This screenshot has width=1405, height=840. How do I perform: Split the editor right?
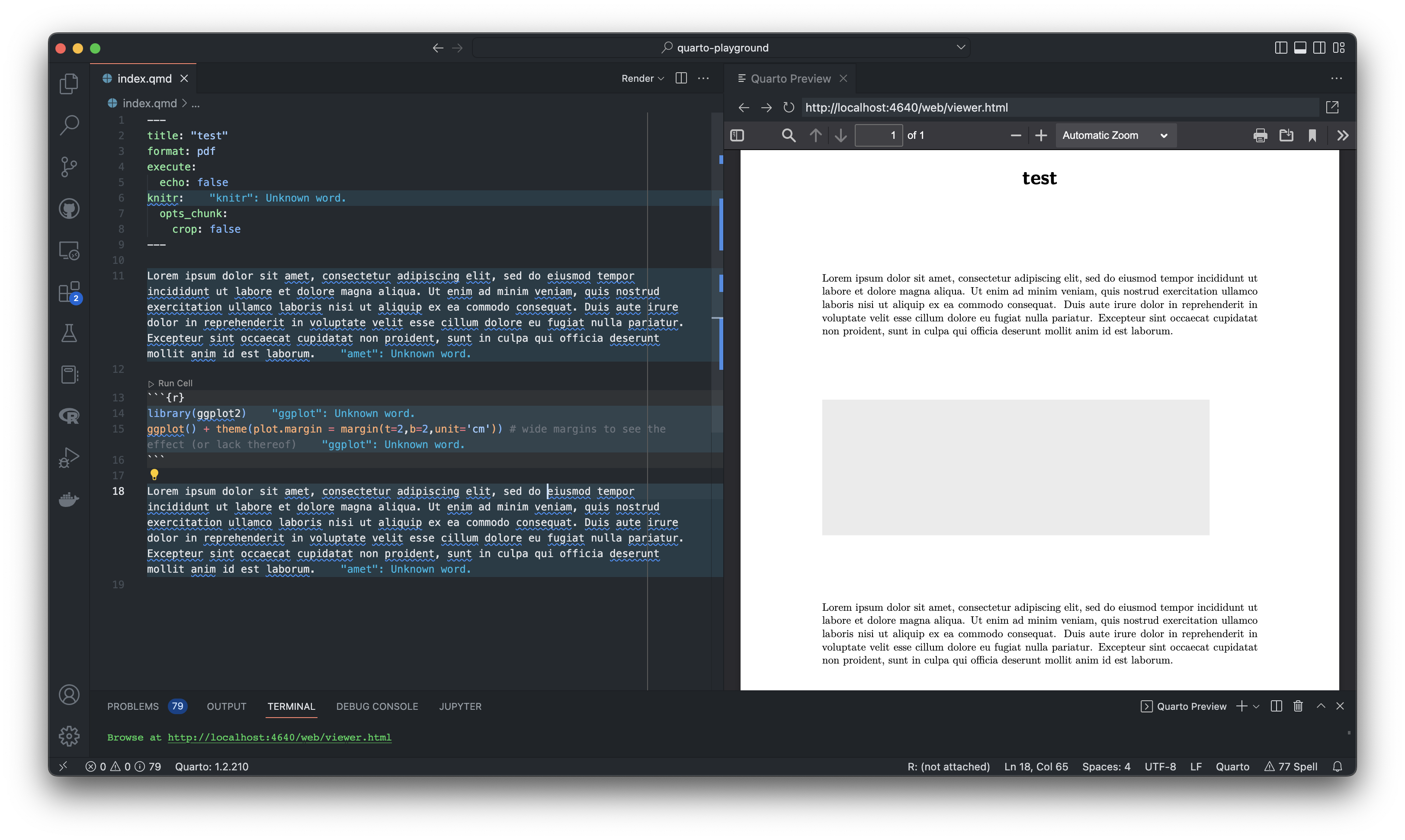[681, 78]
